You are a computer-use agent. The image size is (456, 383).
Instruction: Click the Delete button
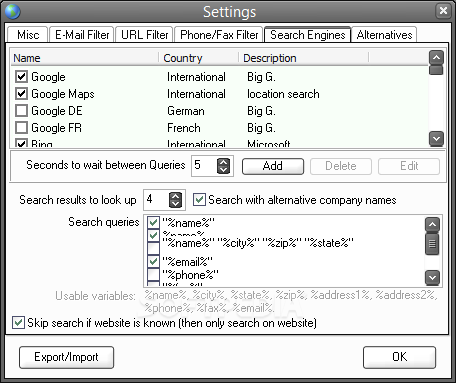pos(341,166)
